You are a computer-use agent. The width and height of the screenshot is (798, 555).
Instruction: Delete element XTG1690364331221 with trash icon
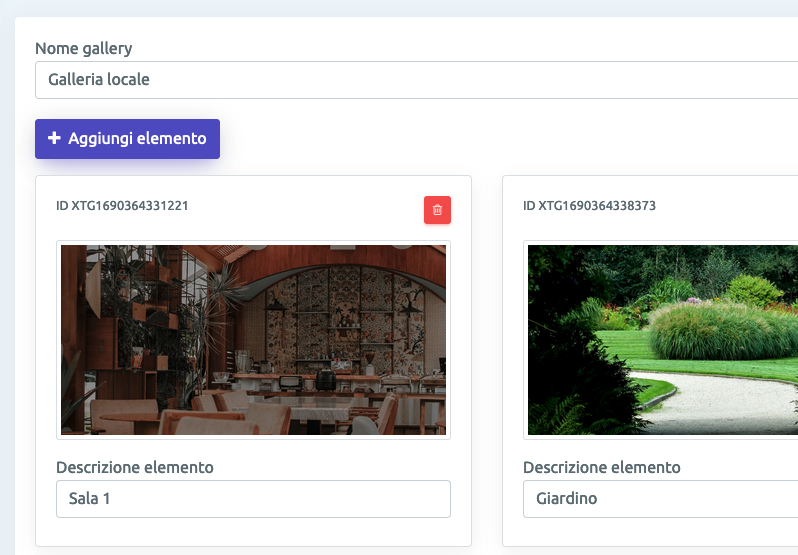(x=437, y=210)
